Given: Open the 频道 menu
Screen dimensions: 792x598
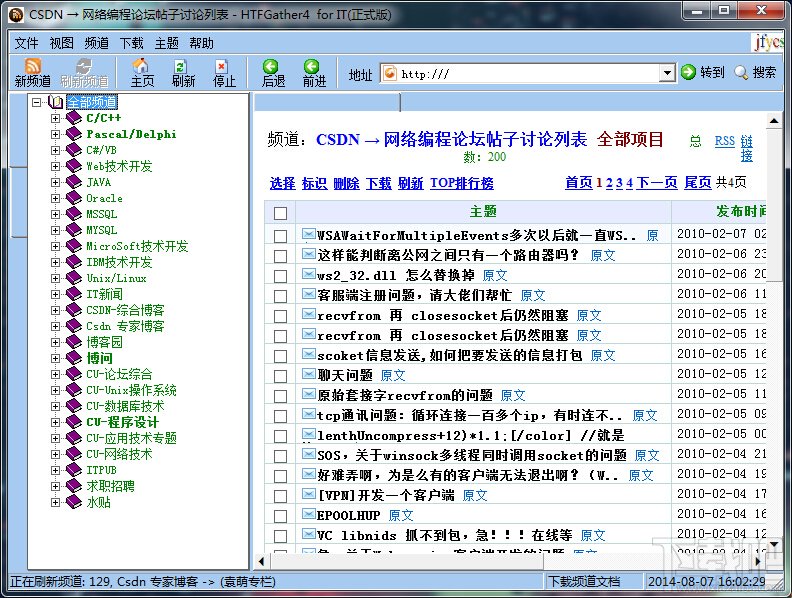Looking at the screenshot, I should pyautogui.click(x=96, y=43).
